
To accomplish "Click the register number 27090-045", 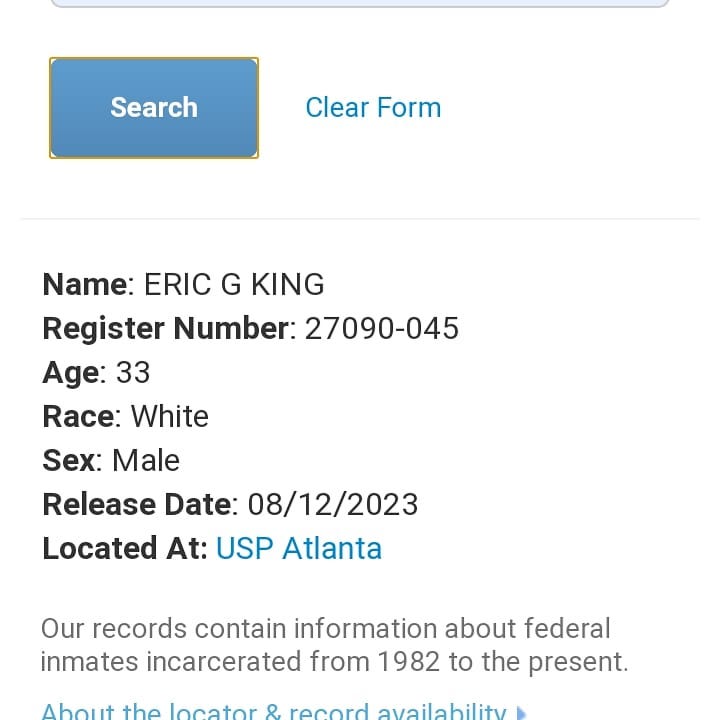I will (x=382, y=328).
